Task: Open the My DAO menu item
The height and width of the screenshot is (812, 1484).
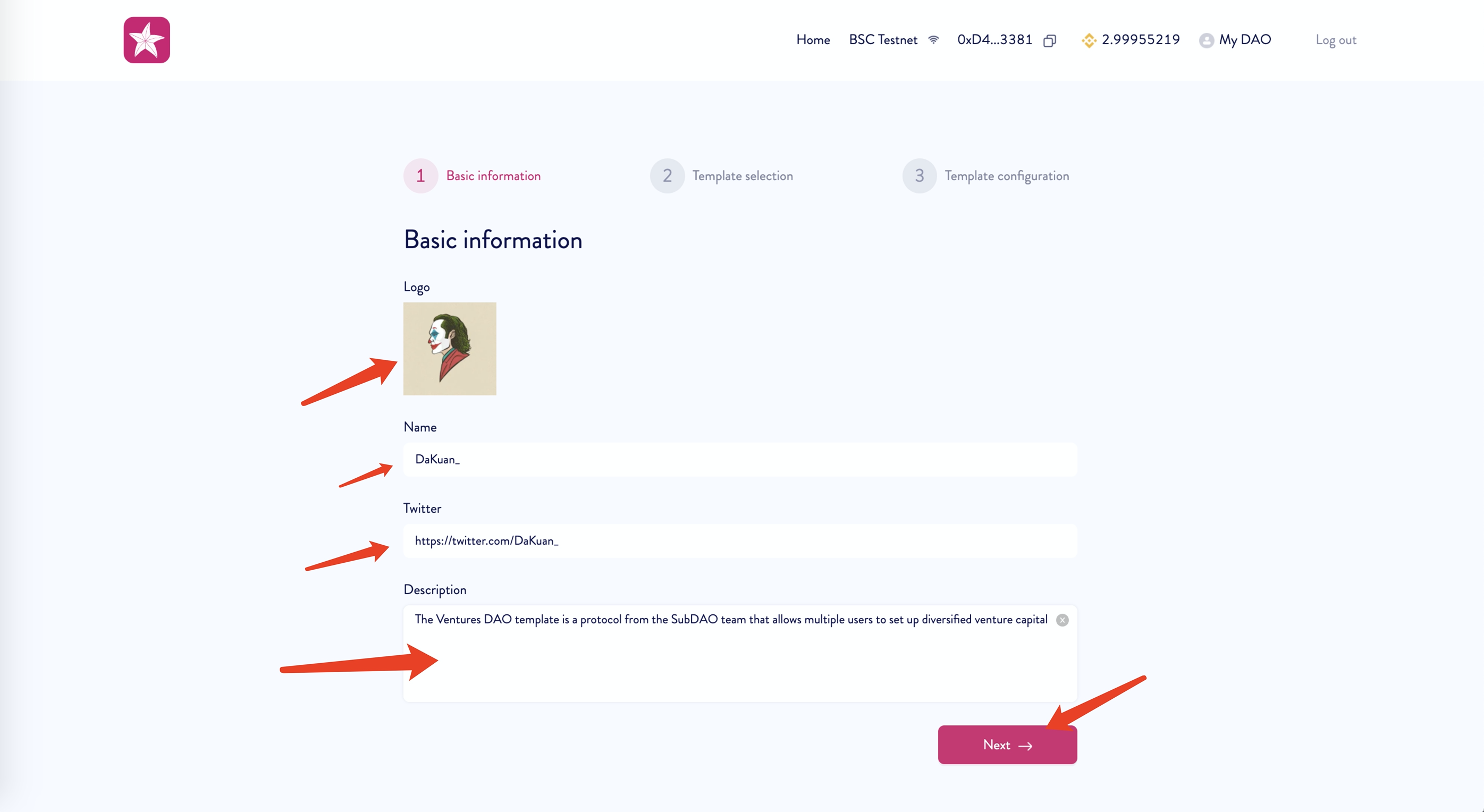Action: click(x=1244, y=40)
